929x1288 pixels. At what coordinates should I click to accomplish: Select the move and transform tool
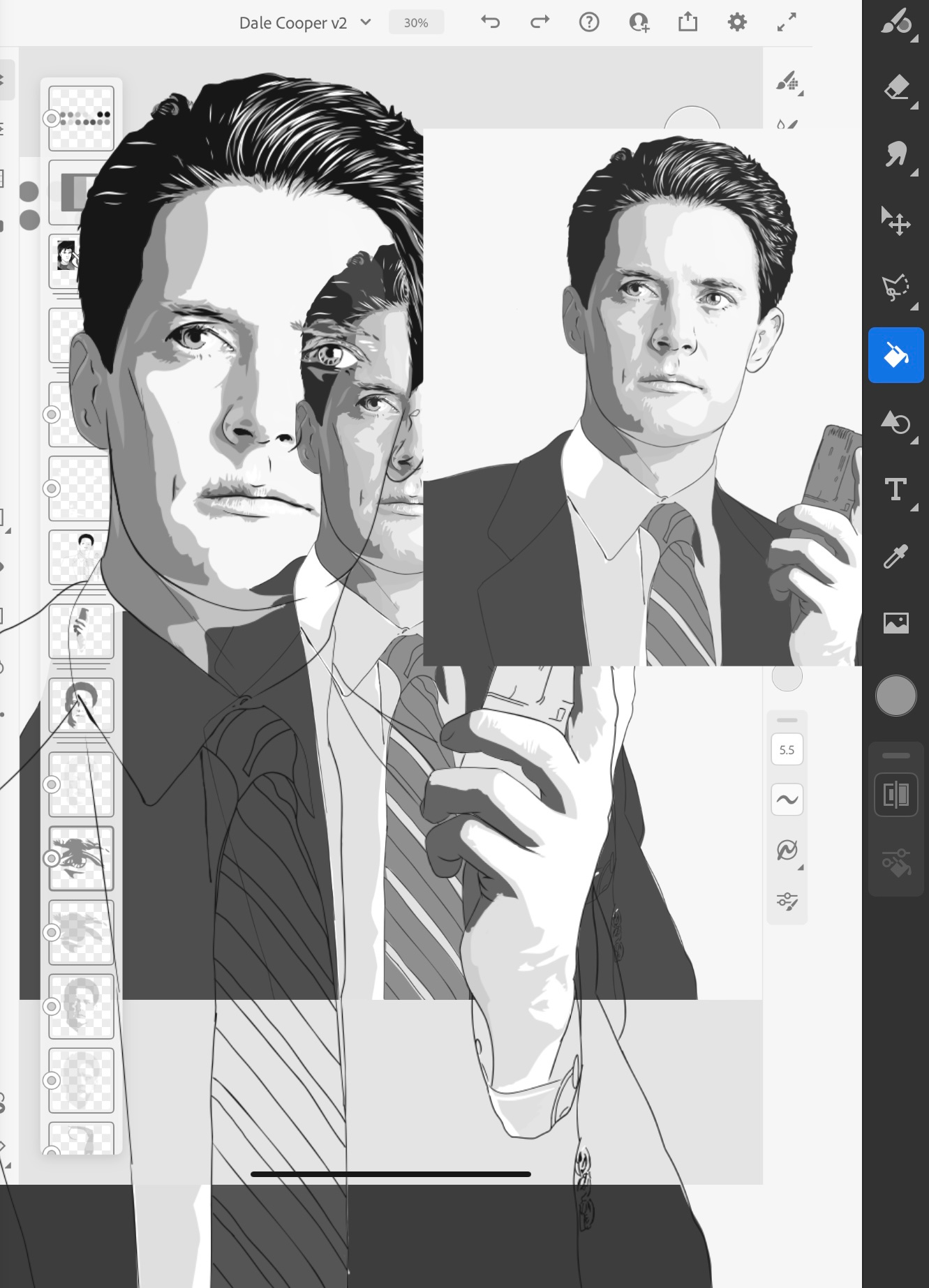895,220
